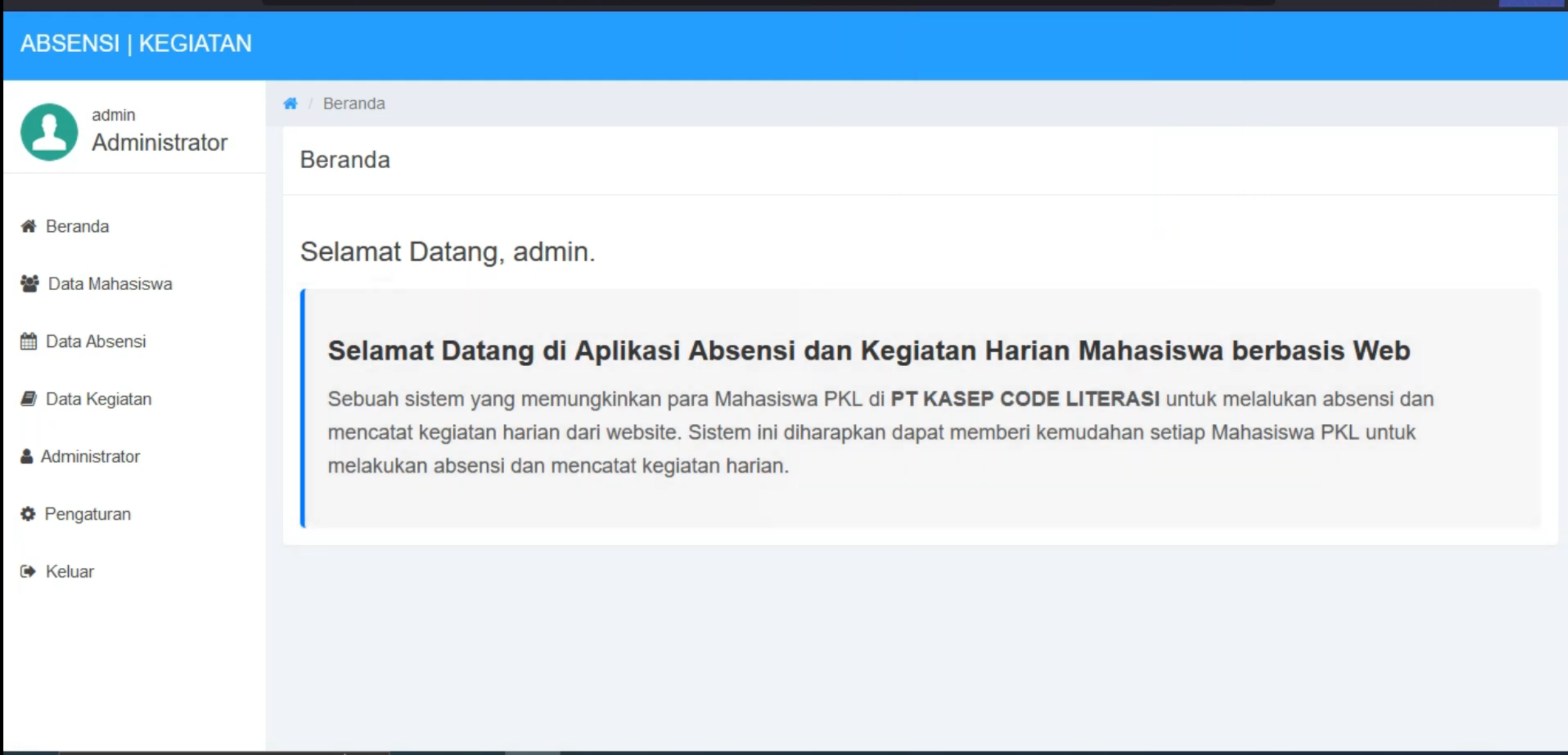Screen dimensions: 1568x755
Task: Click the bold PT KASEP CODE LITERASI text
Action: tap(1024, 399)
